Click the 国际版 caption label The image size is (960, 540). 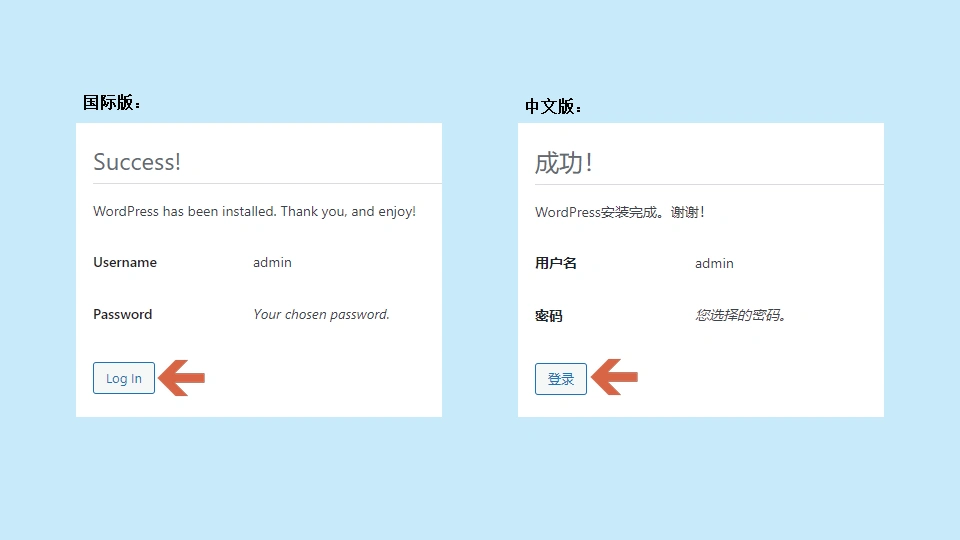coord(112,103)
